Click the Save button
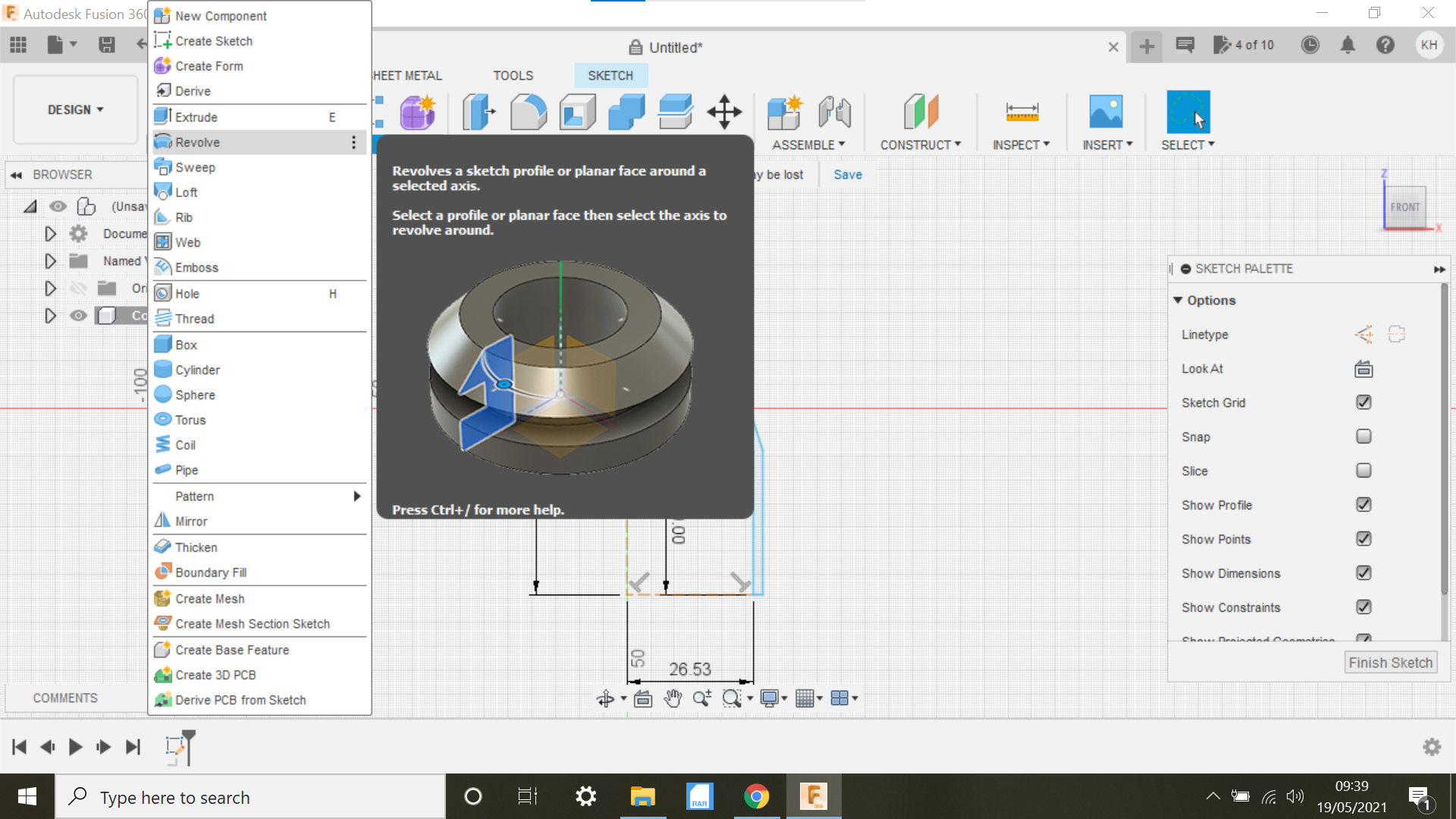1456x819 pixels. click(x=847, y=174)
